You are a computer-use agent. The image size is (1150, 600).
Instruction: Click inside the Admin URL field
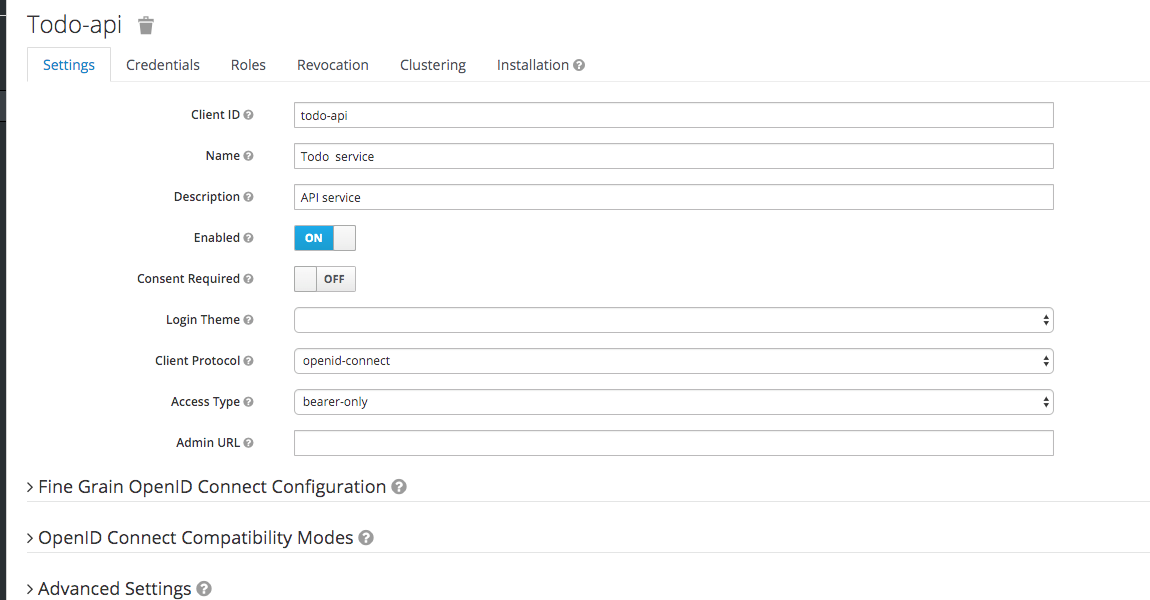pos(672,442)
